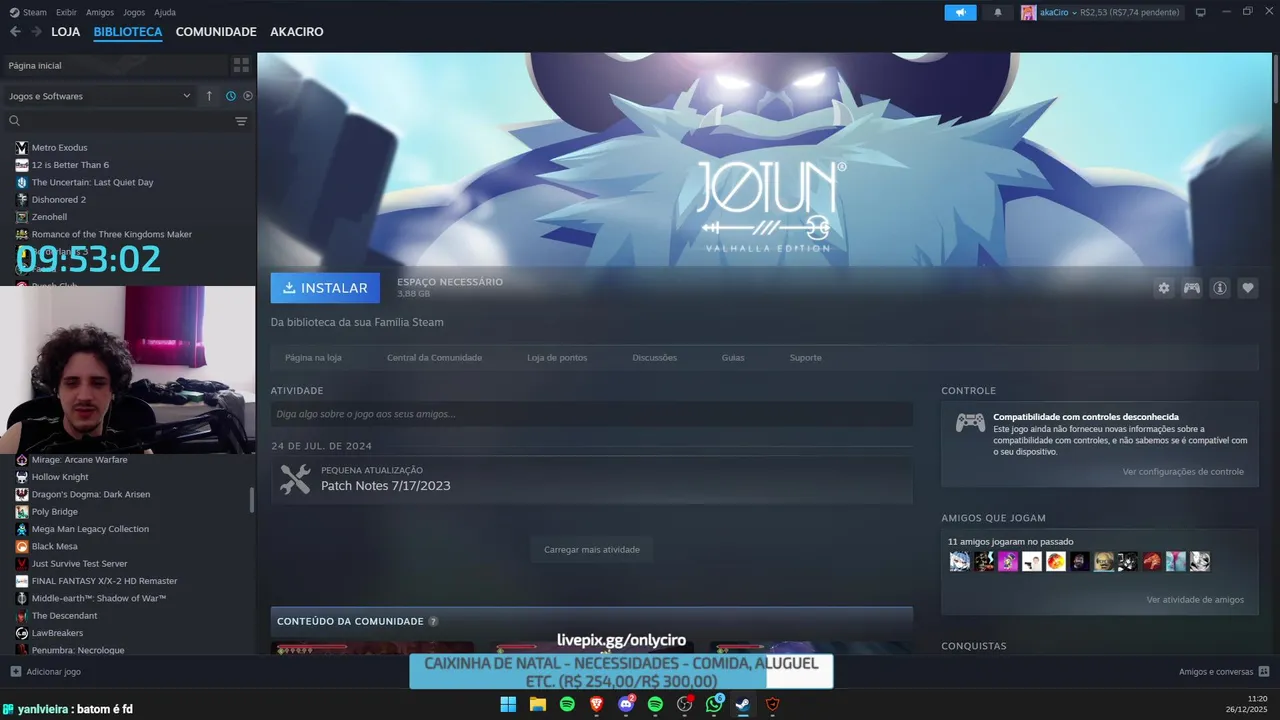Click the controller compatibility gamepad icon
Screen dimensions: 1280x720
[x=970, y=423]
